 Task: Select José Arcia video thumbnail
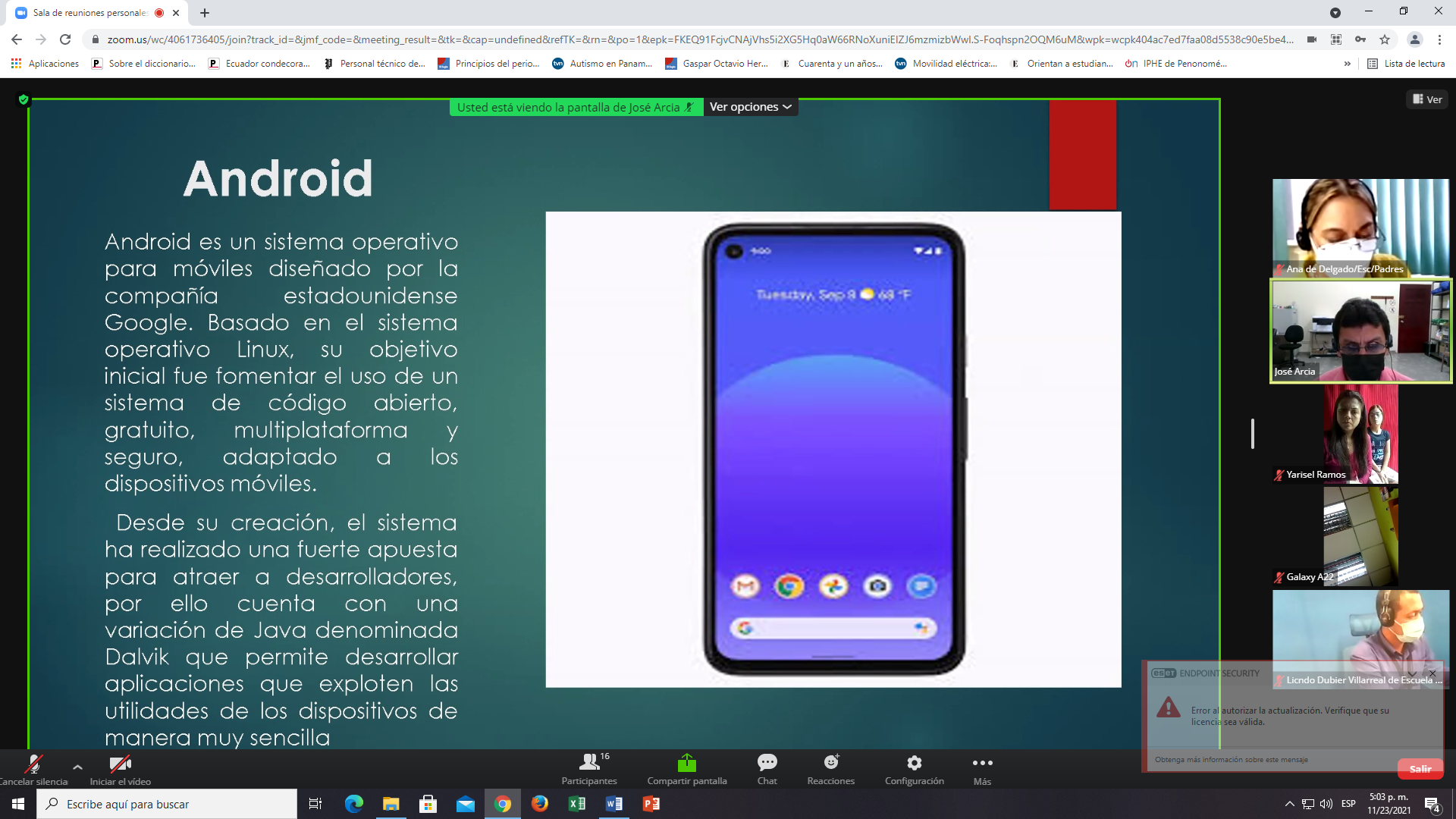1360,331
